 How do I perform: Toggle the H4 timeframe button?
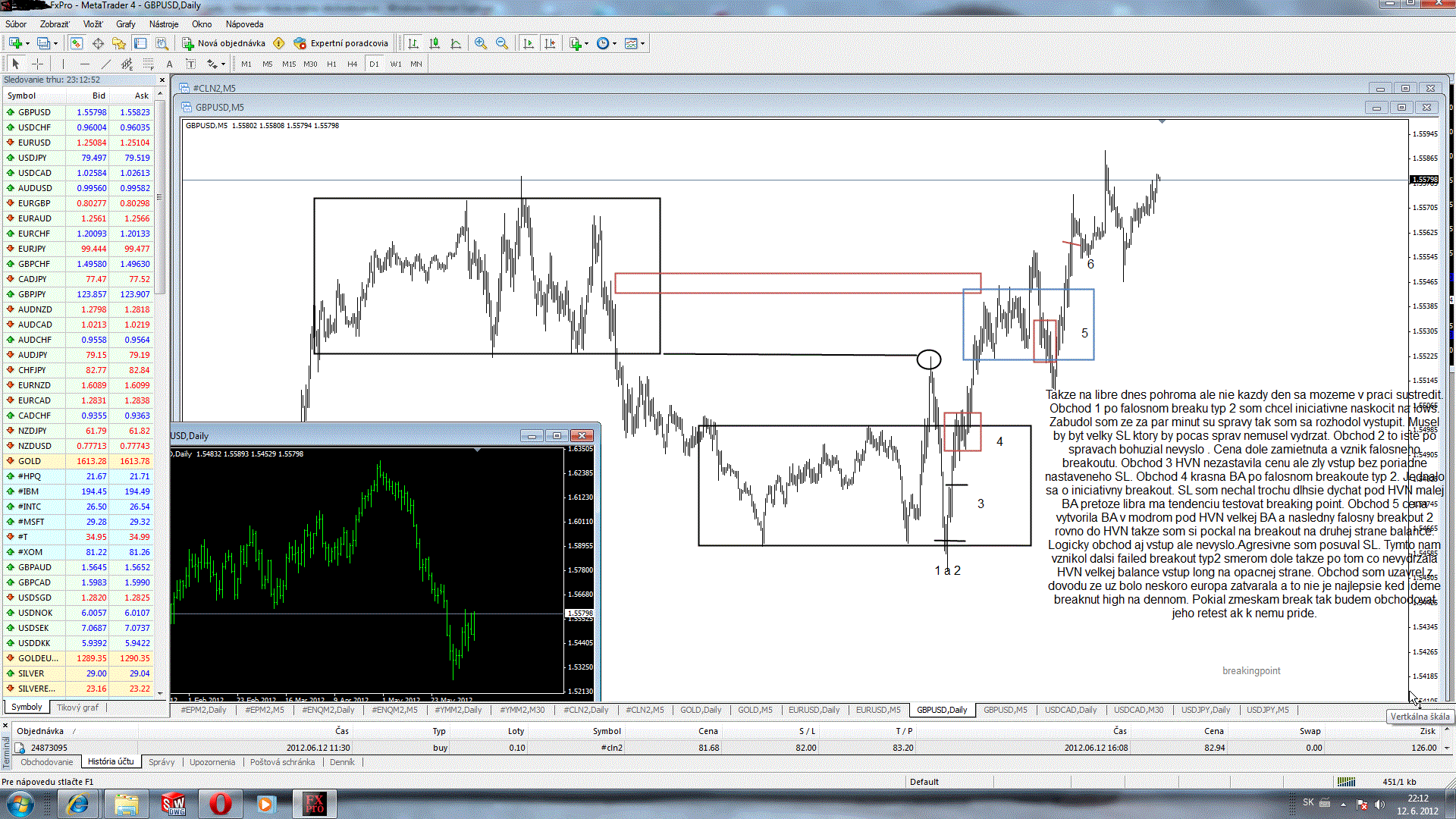352,64
